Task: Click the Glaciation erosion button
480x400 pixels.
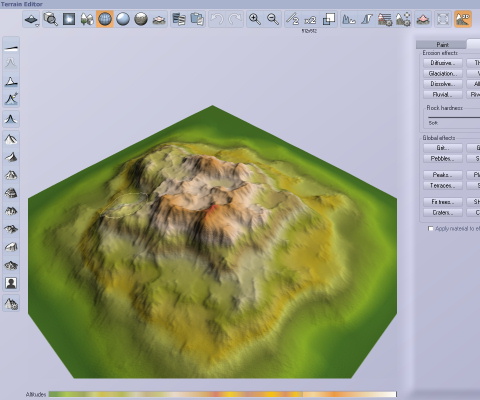Action: (x=443, y=73)
